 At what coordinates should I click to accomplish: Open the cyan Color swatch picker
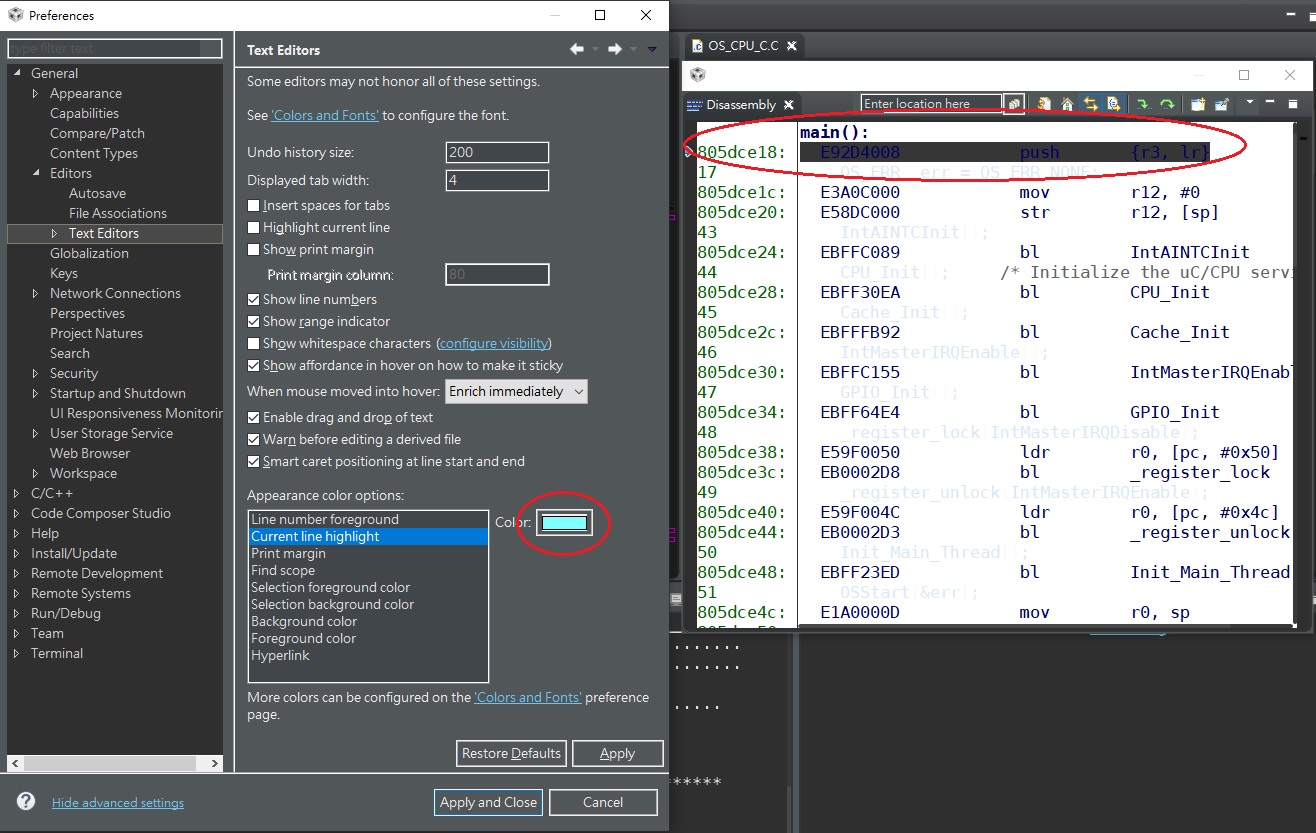[565, 522]
